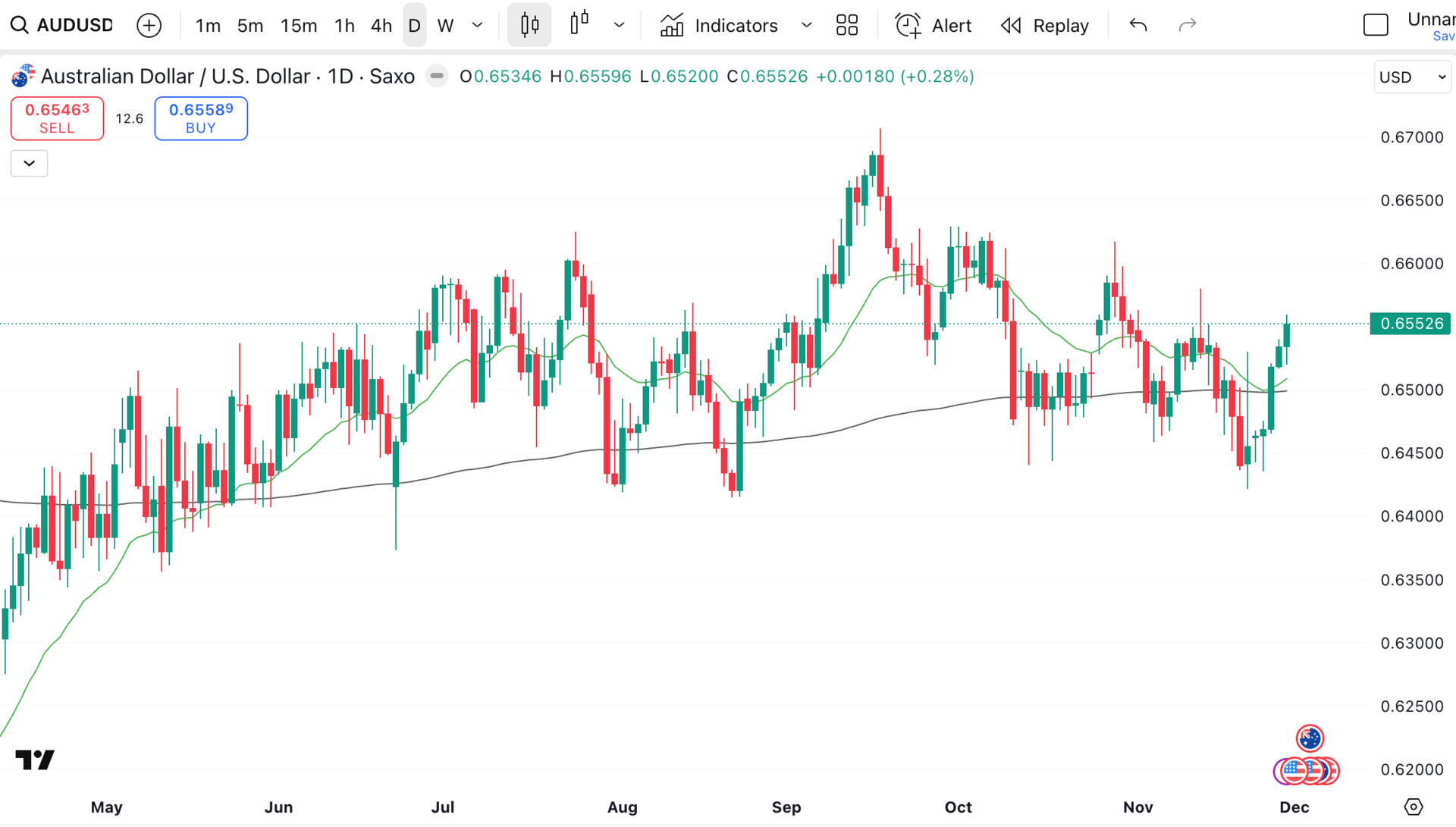Click the redo arrow icon
Viewport: 1456px width, 827px height.
tap(1187, 25)
